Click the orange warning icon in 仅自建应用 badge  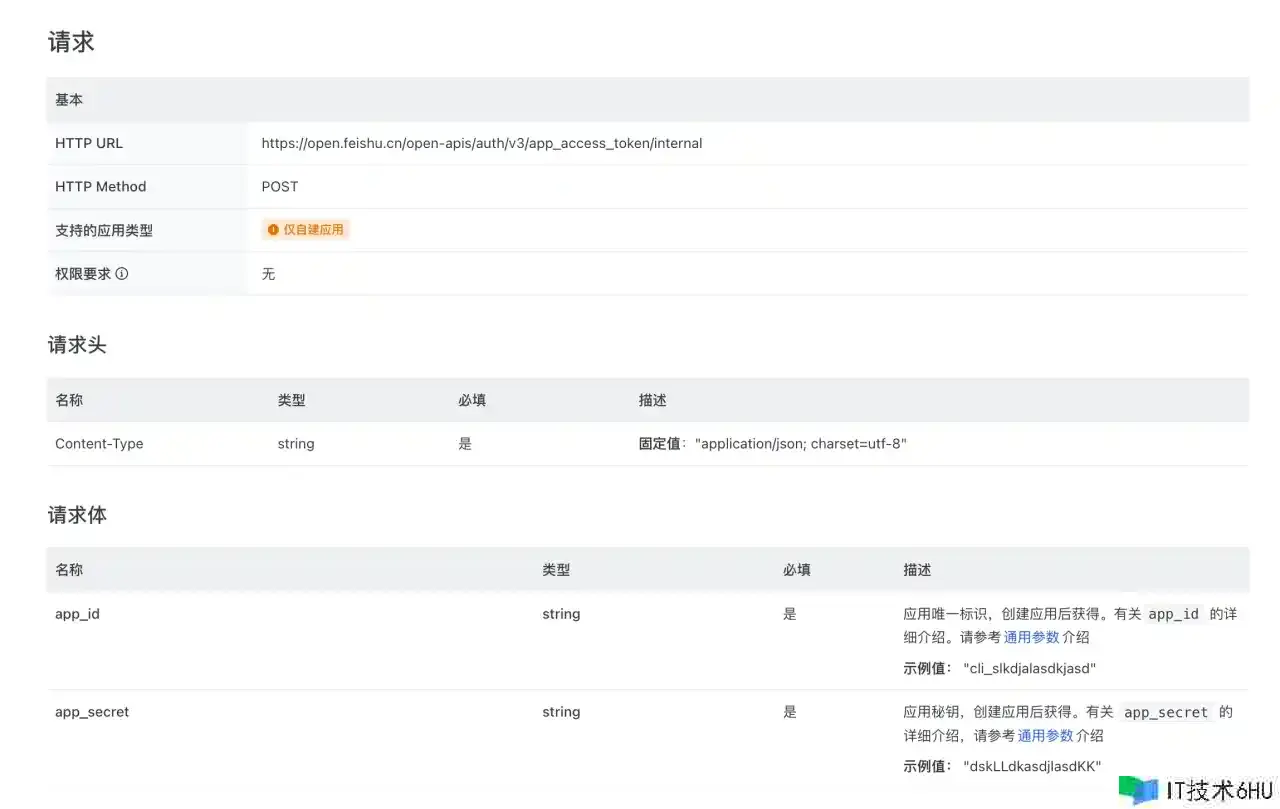coord(273,230)
